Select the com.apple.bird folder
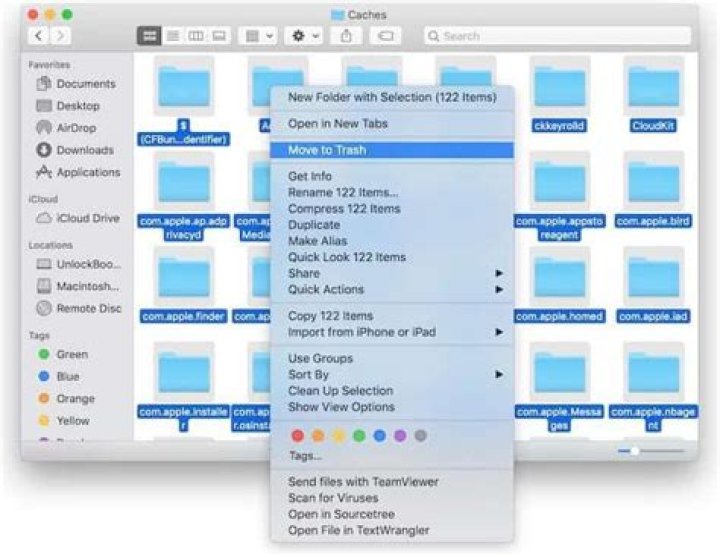This screenshot has width=720, height=557. [653, 189]
